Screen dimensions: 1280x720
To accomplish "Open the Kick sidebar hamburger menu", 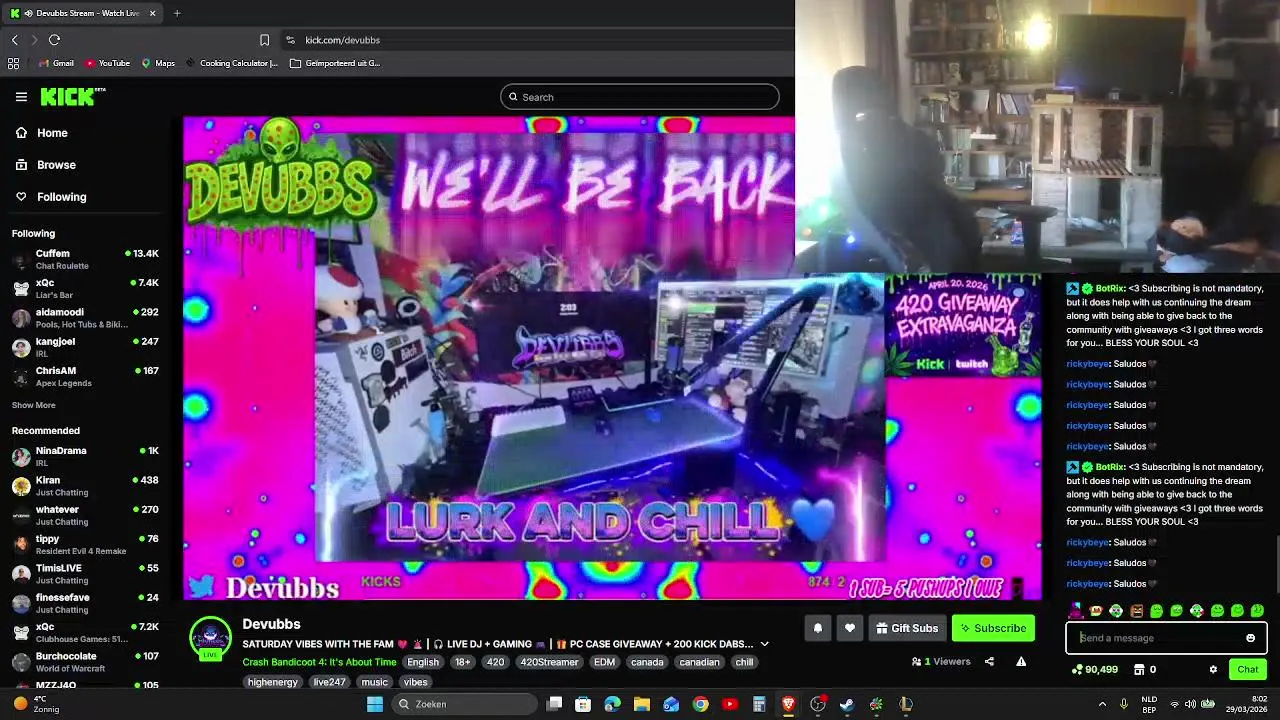I will [21, 97].
